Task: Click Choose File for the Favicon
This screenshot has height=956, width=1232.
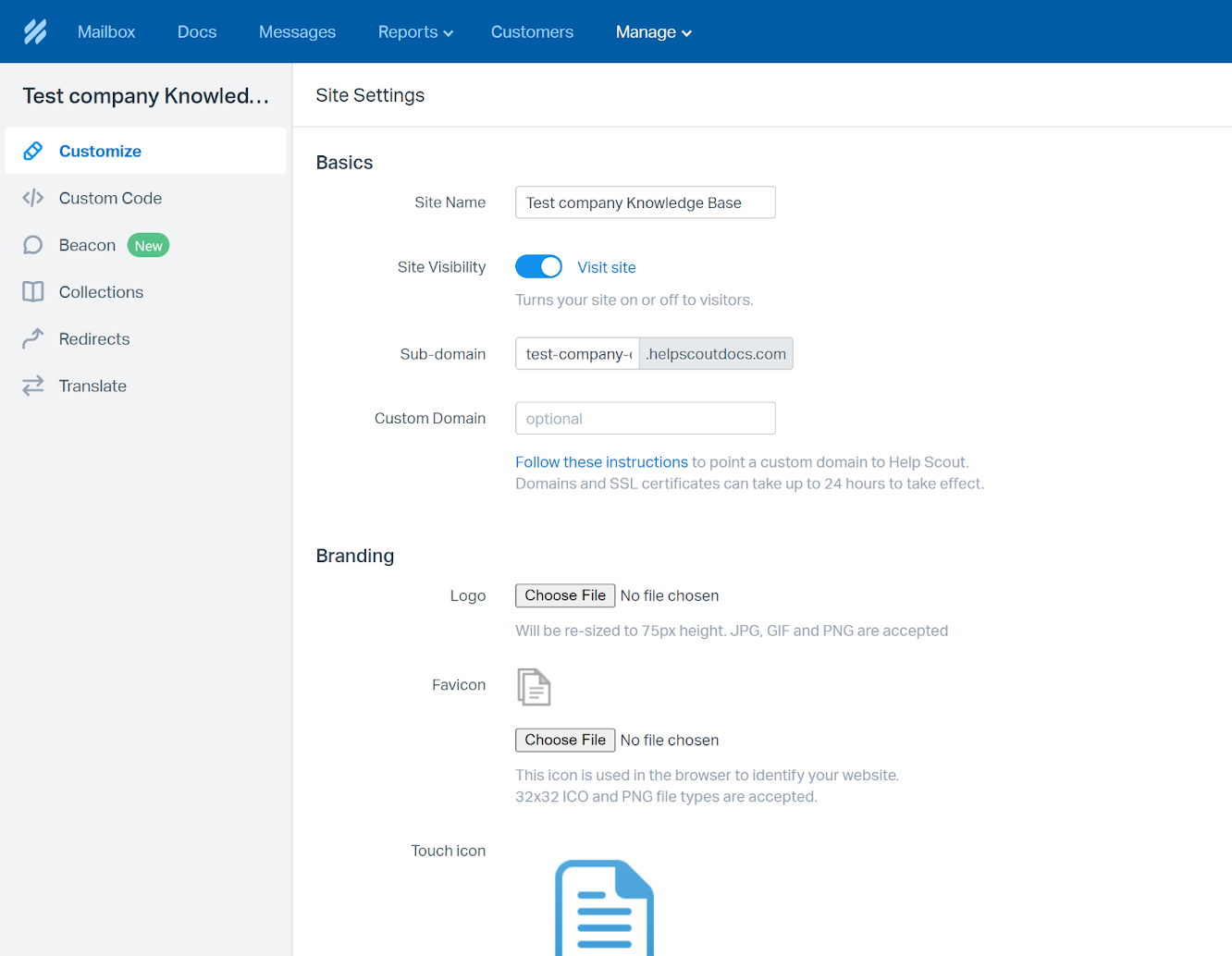Action: coord(565,740)
